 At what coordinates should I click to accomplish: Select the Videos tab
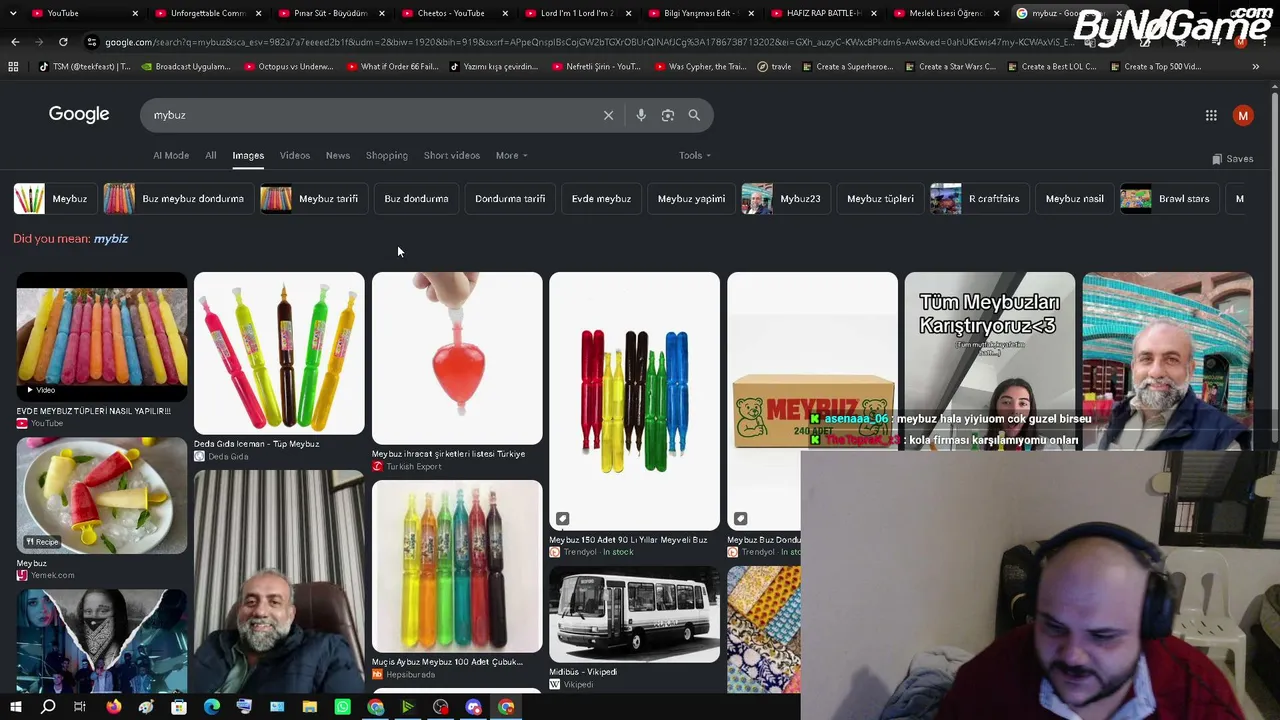(x=295, y=155)
